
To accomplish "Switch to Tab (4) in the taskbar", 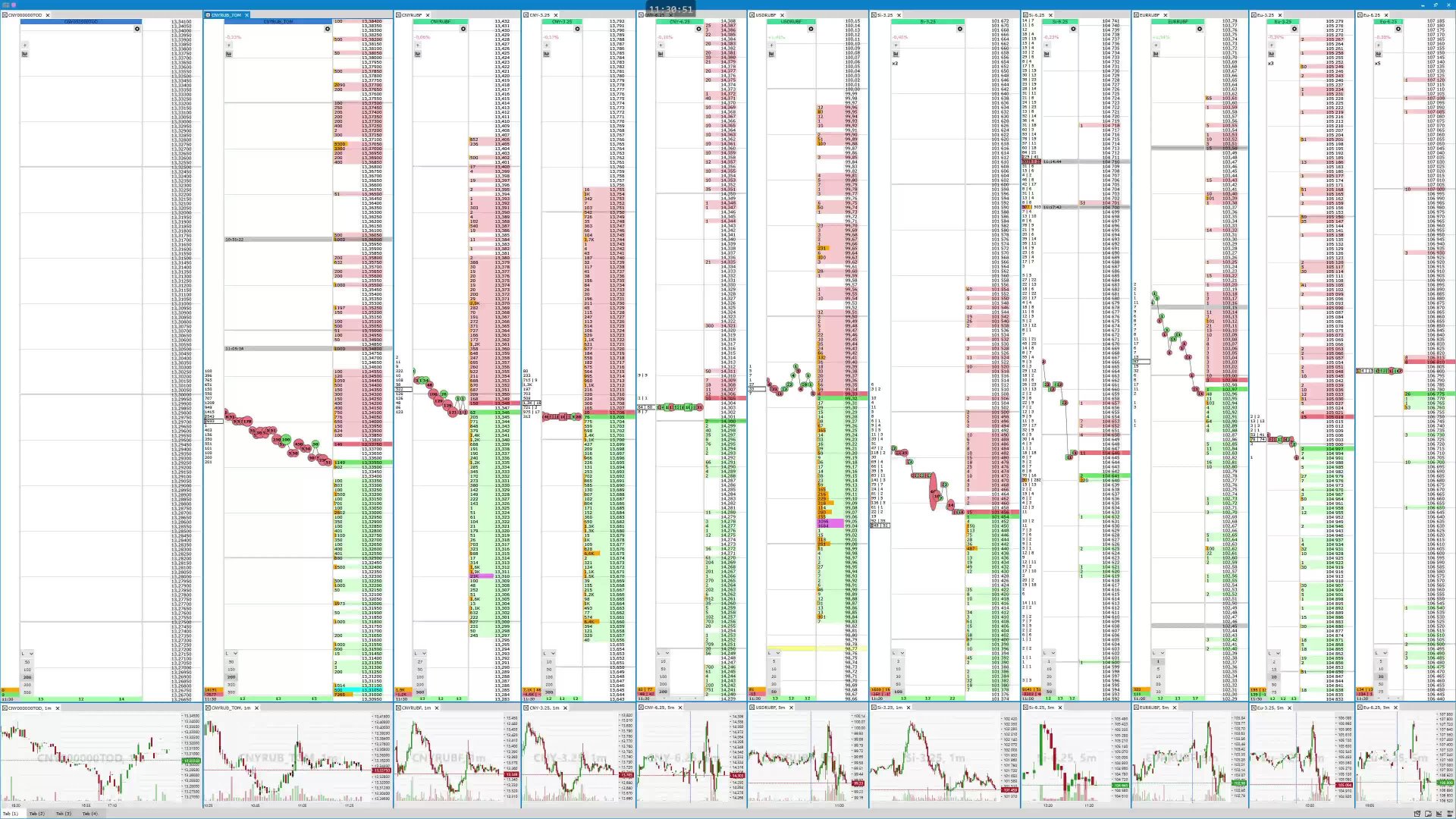I will point(90,814).
